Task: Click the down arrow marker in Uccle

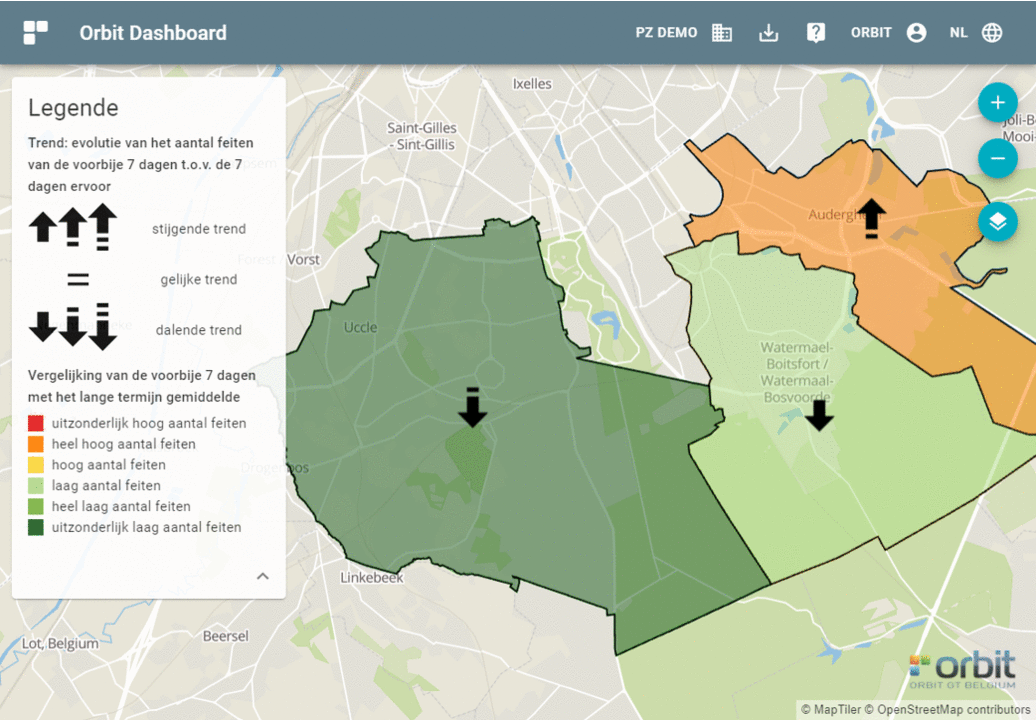Action: pyautogui.click(x=473, y=407)
